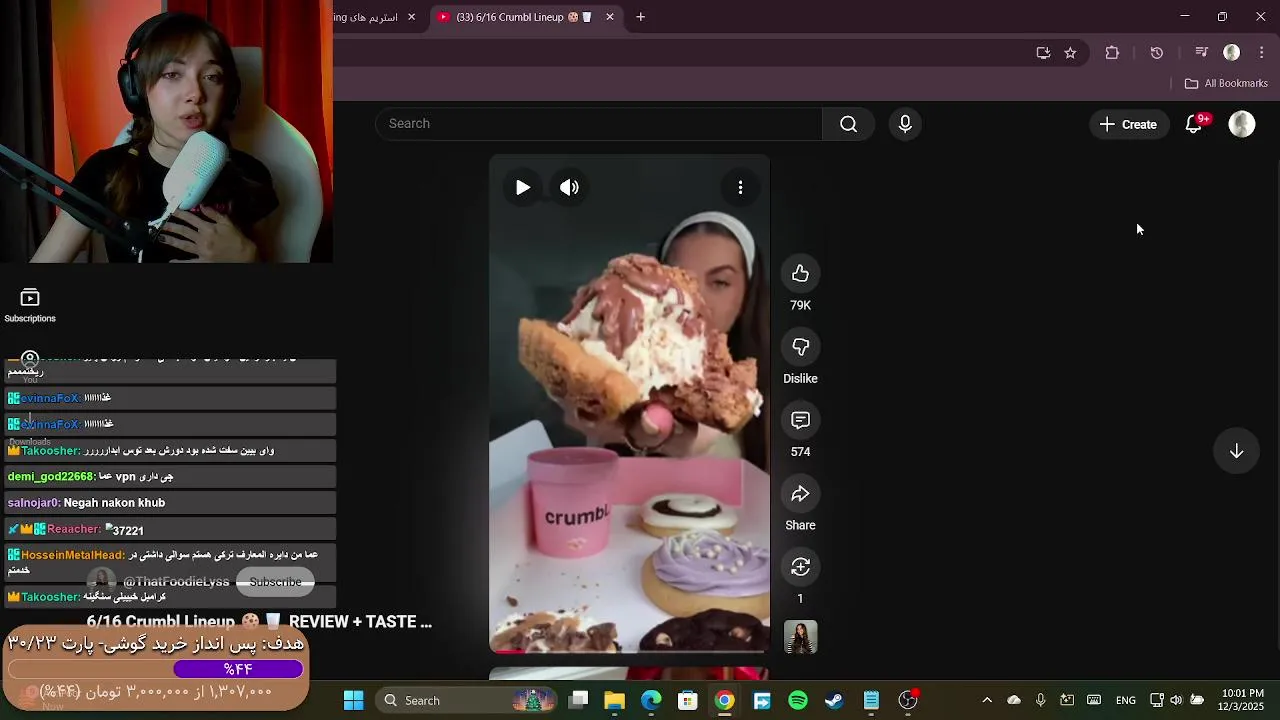
Task: Open Task View on taskbar
Action: tap(579, 700)
